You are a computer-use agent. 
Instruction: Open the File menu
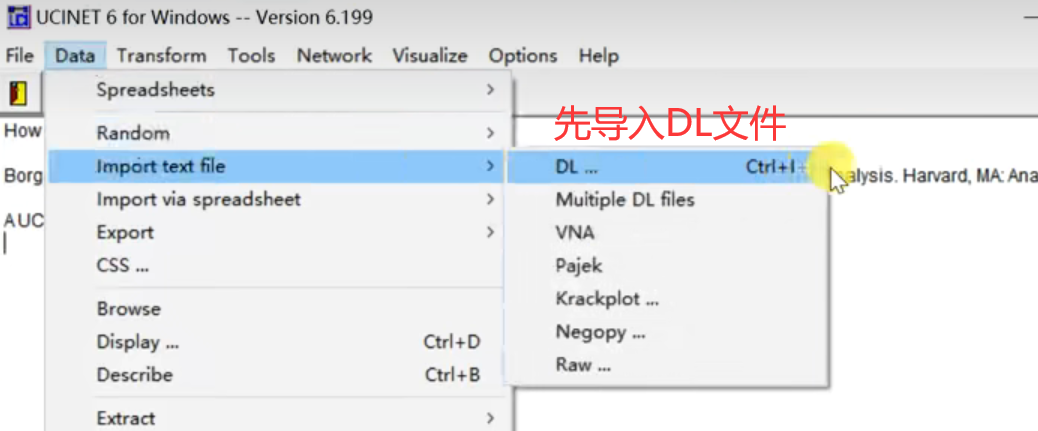tap(19, 56)
